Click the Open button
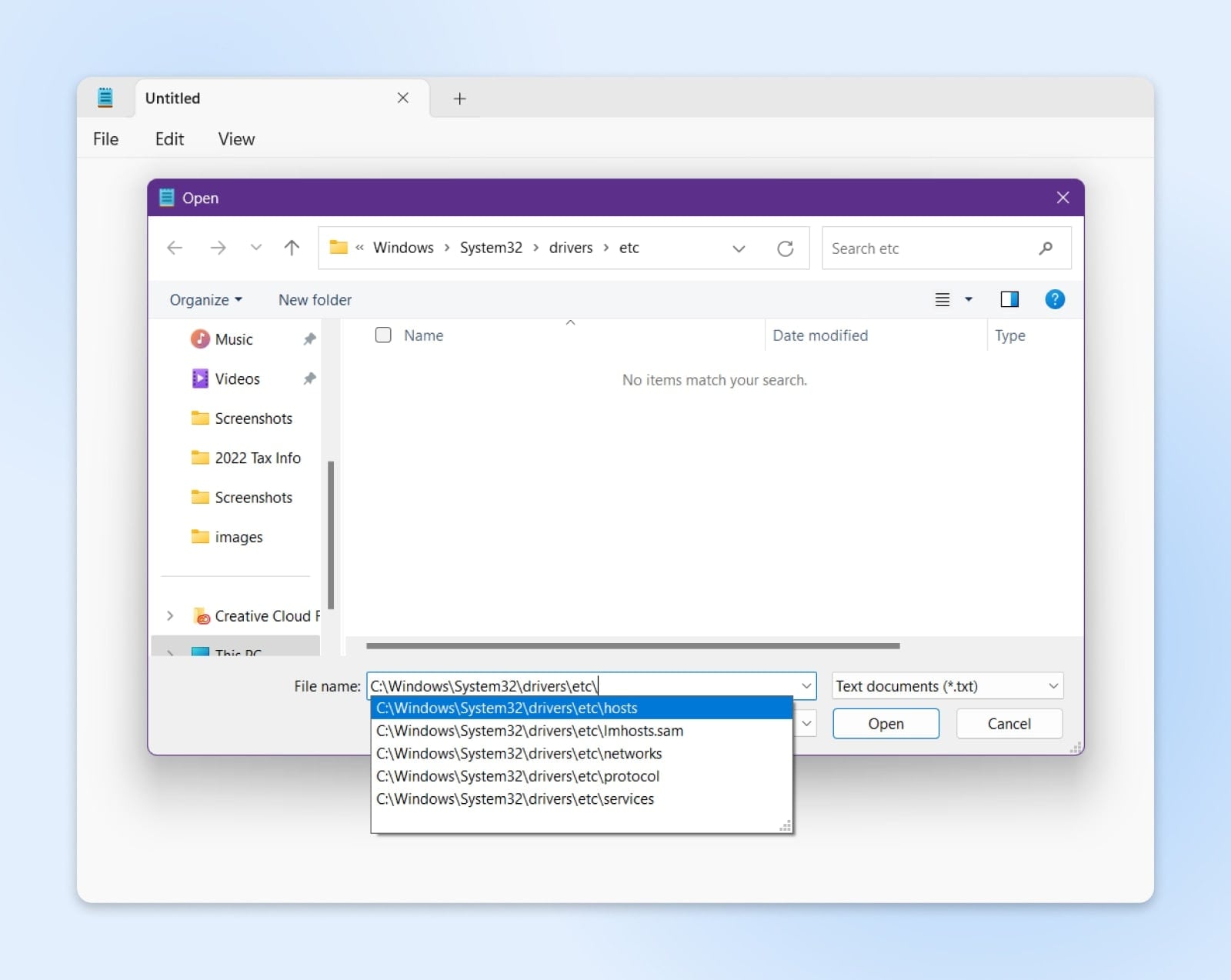This screenshot has height=980, width=1231. 886,724
